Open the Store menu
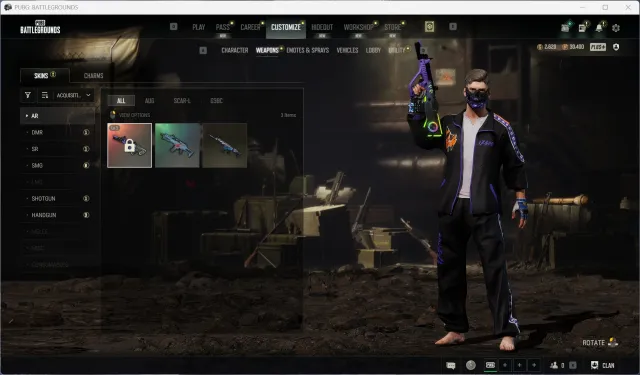The height and width of the screenshot is (375, 640). 393,27
